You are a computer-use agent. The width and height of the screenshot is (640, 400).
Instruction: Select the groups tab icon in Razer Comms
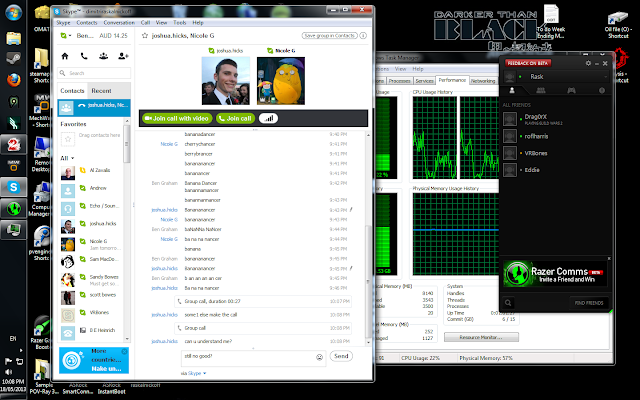[x=541, y=91]
